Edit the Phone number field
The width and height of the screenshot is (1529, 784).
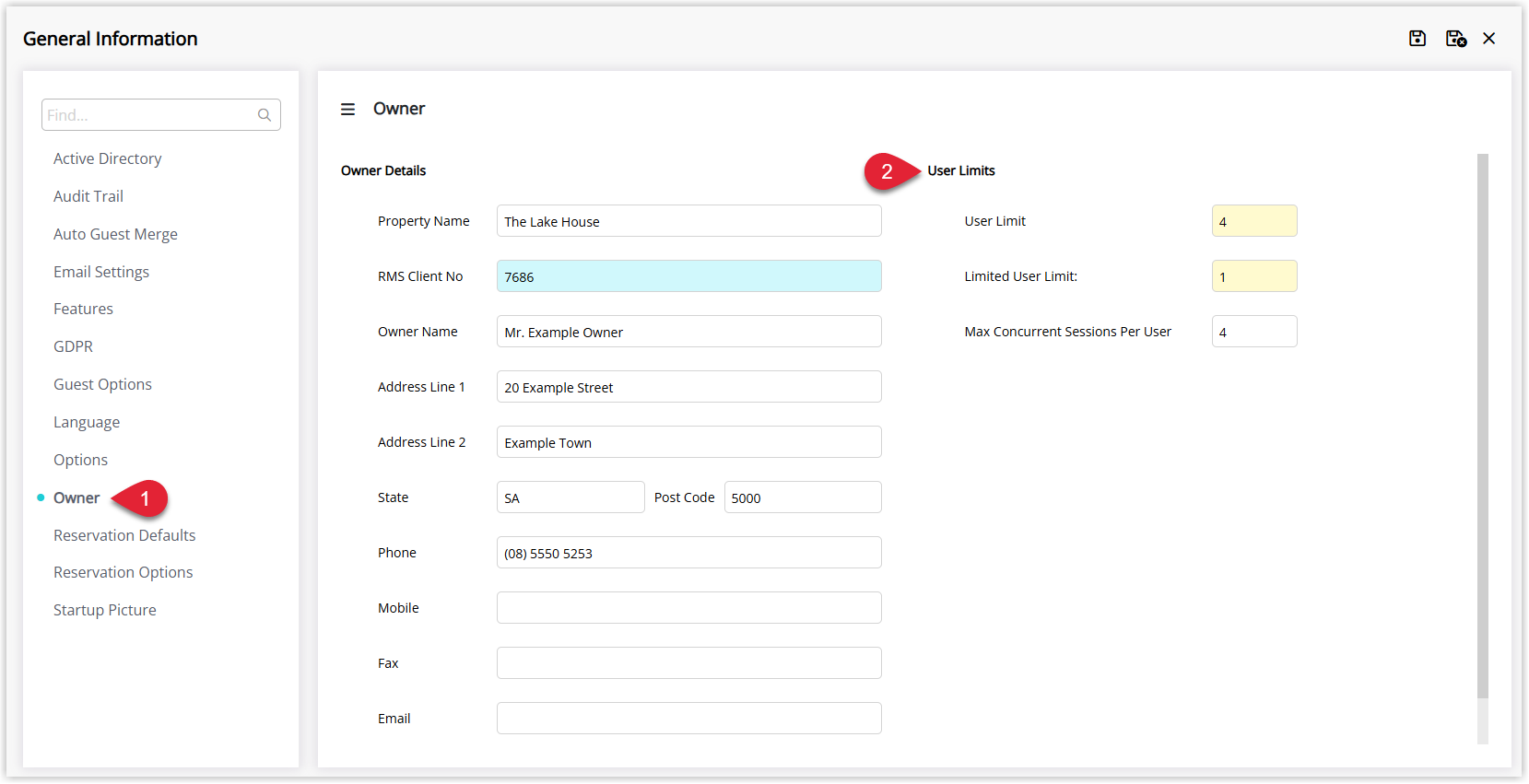click(688, 553)
